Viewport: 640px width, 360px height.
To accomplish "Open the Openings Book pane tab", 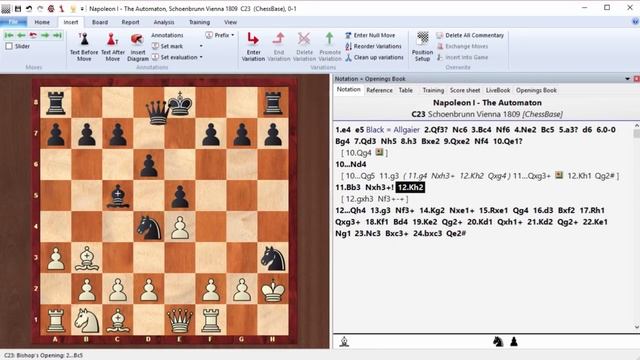I will coord(536,90).
